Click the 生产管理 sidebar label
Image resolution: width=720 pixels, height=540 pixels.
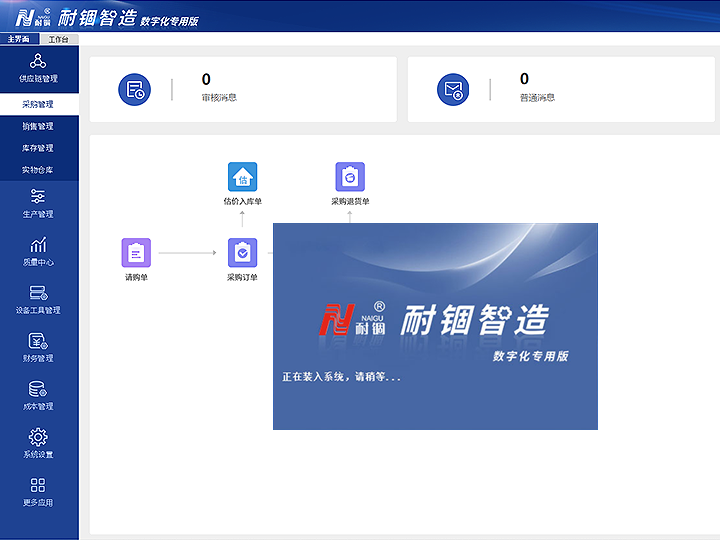tap(39, 214)
